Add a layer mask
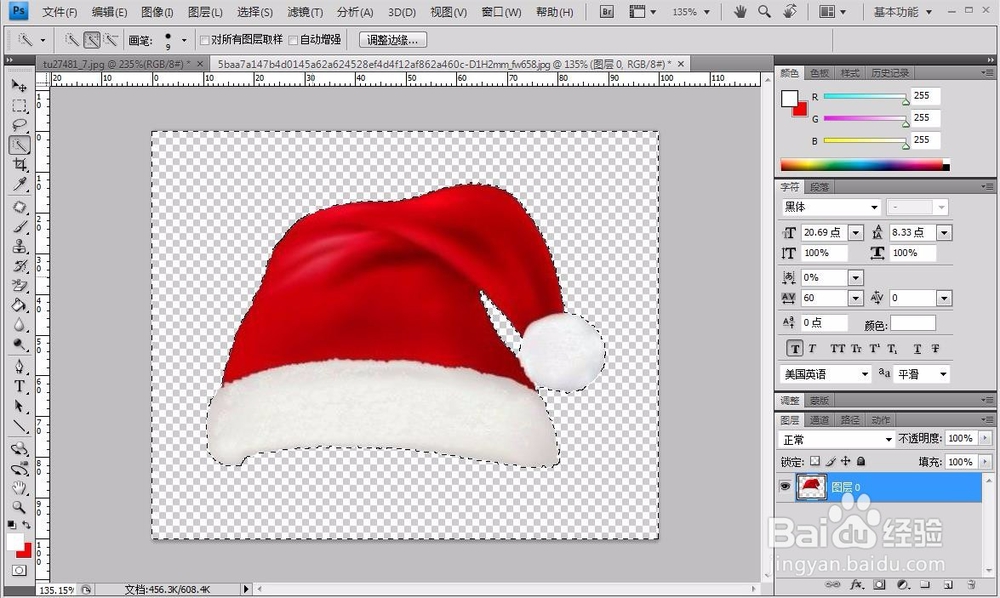 coord(879,584)
